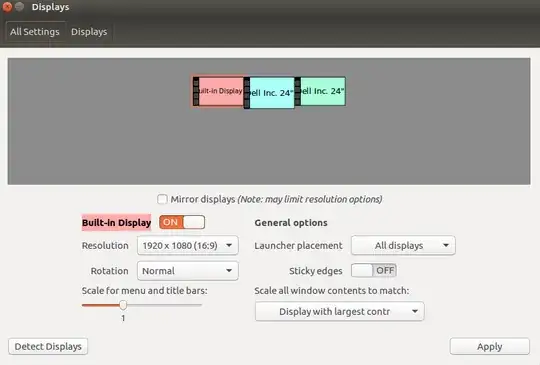Toggle the Built-in Display ON switch
Image resolution: width=540 pixels, height=365 pixels.
tap(182, 222)
